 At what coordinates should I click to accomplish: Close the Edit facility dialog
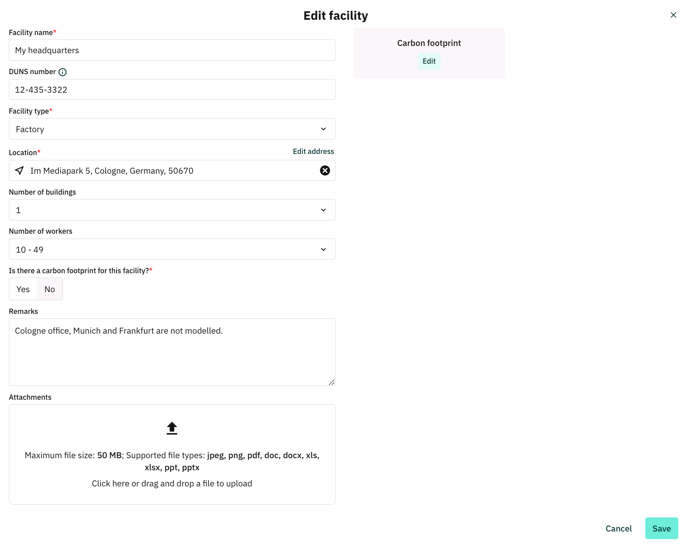point(673,15)
